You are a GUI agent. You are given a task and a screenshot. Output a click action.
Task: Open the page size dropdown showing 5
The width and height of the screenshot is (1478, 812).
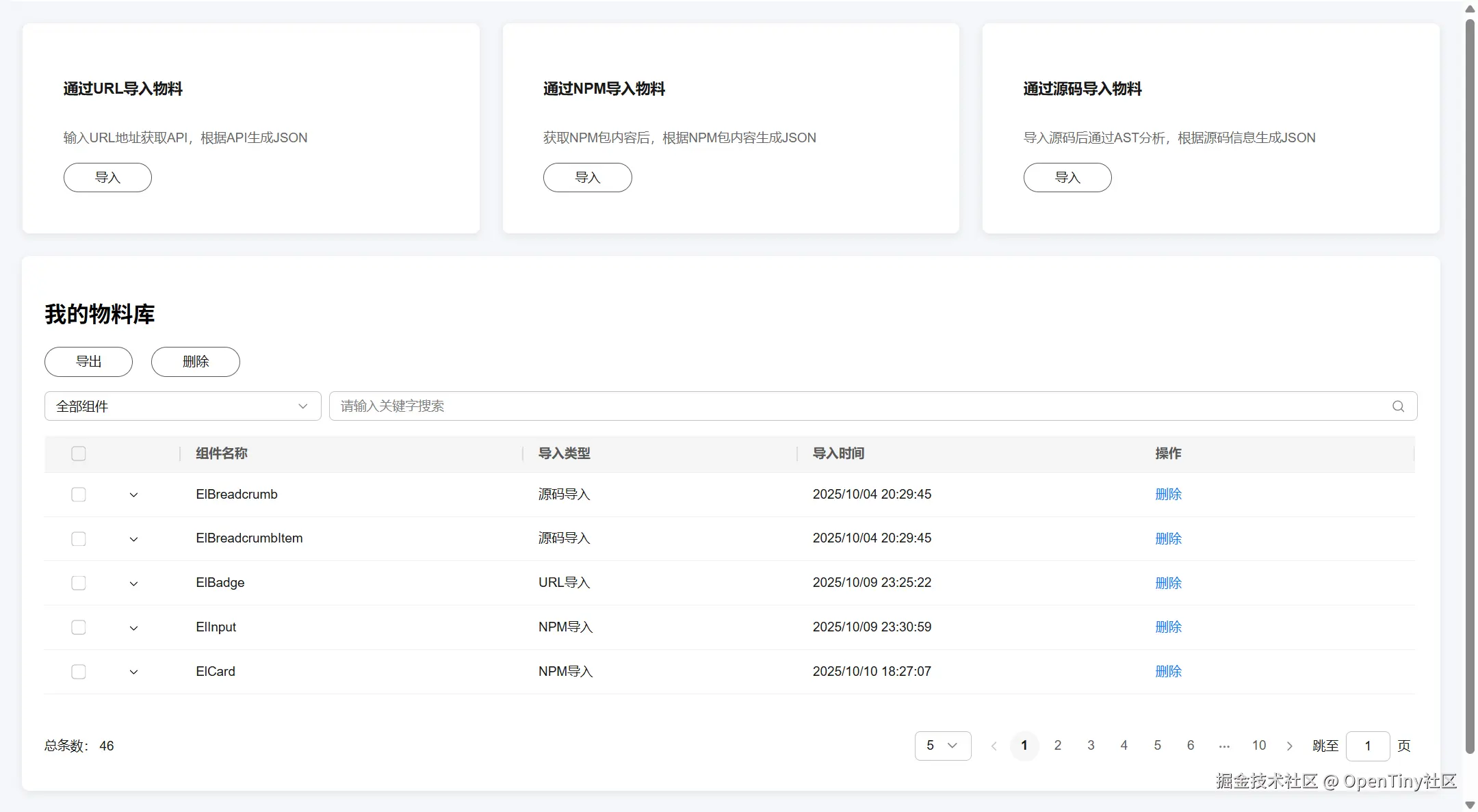[x=942, y=746]
